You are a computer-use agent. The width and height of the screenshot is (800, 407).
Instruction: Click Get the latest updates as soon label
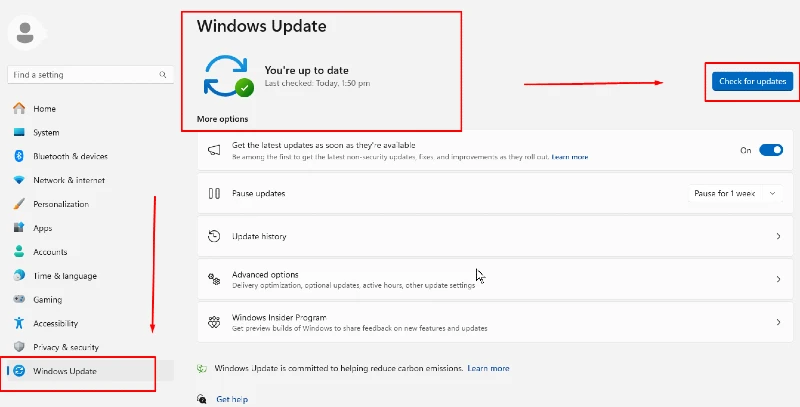(x=323, y=145)
